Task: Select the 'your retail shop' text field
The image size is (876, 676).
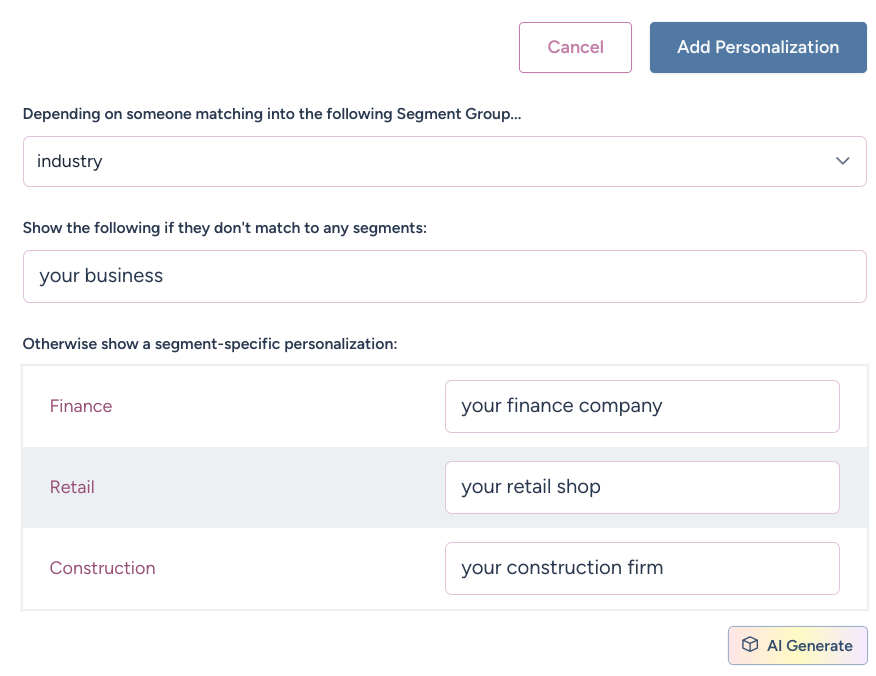Action: pyautogui.click(x=641, y=487)
